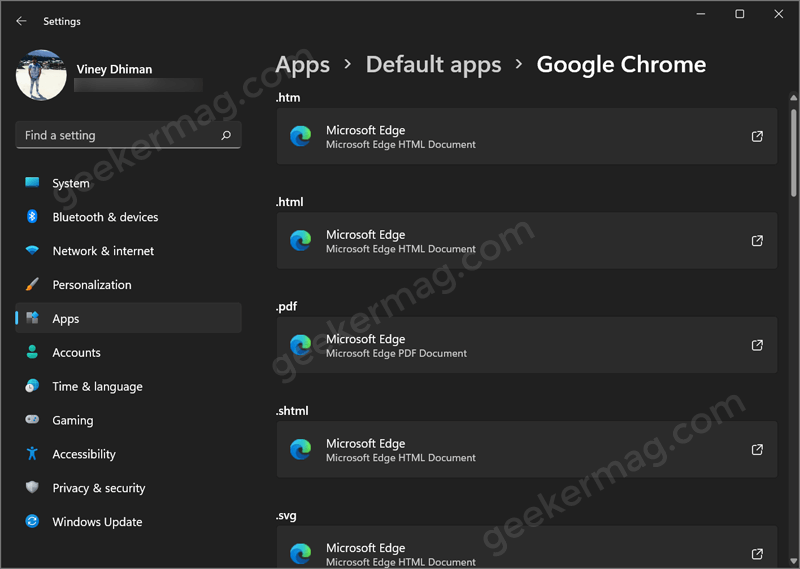Select Accounts in the sidebar

[x=128, y=352]
